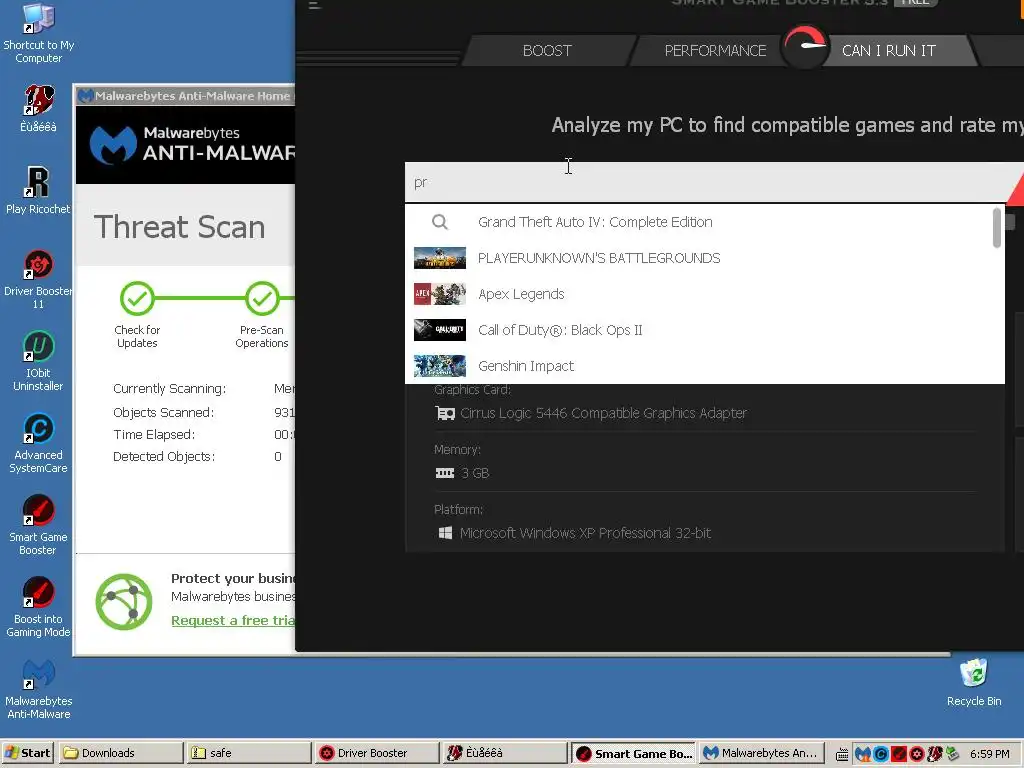Select the IObit Uninstaller desktop icon
1024x768 pixels.
[38, 361]
